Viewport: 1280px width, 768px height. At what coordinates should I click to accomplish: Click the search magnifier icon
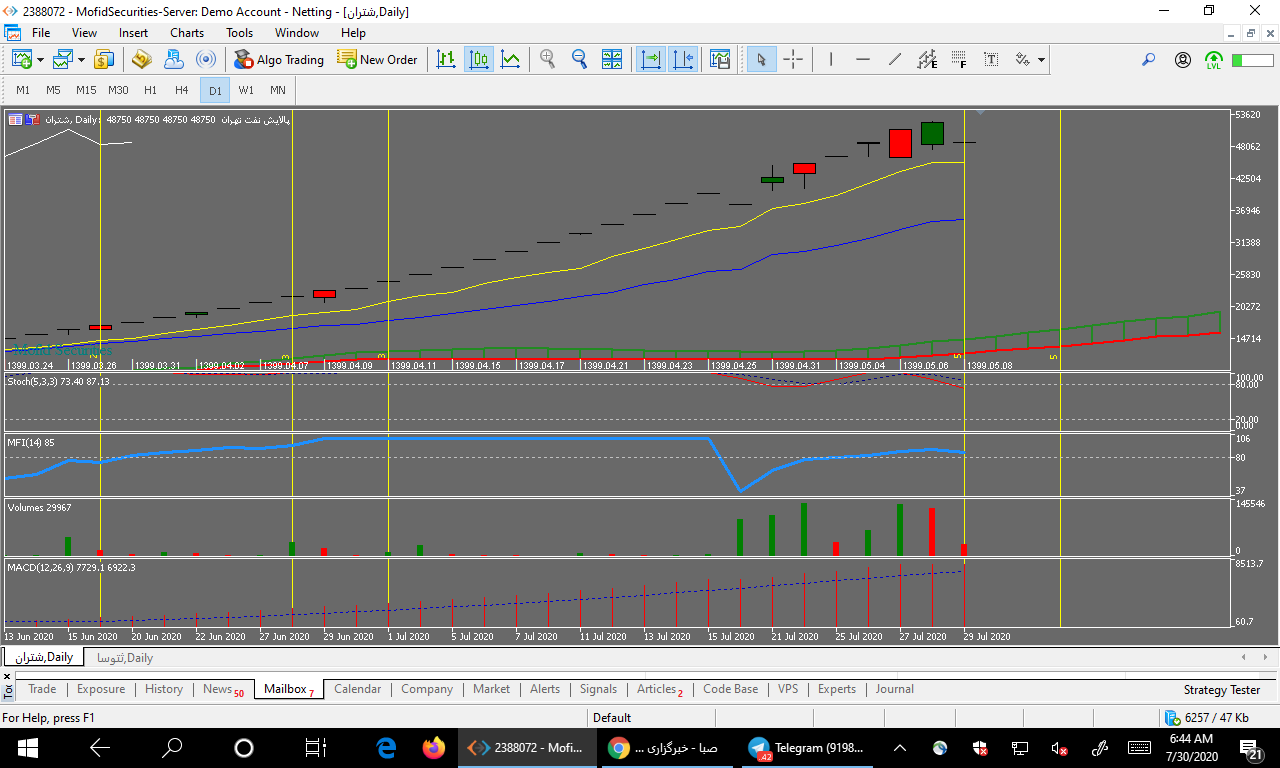pyautogui.click(x=1148, y=60)
